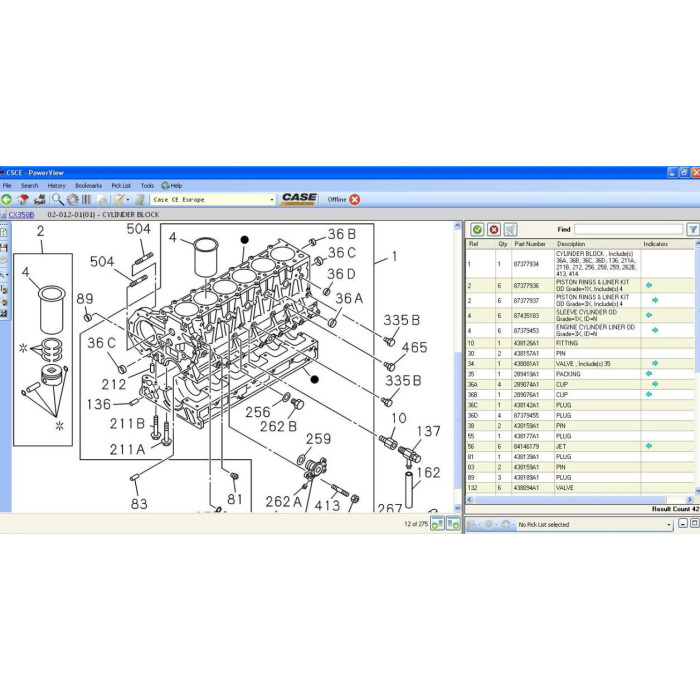Click the previous page icon beside 12 of 275
Viewport: 700px width, 700px height.
437,524
